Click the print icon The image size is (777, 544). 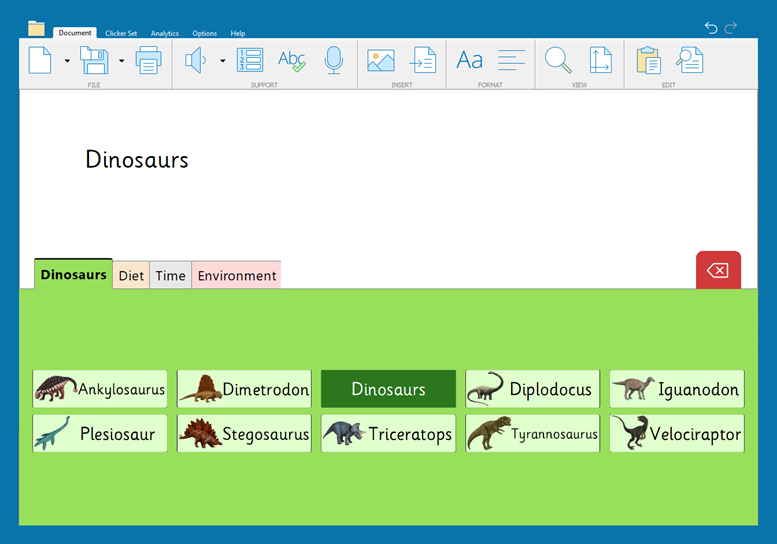click(x=148, y=60)
